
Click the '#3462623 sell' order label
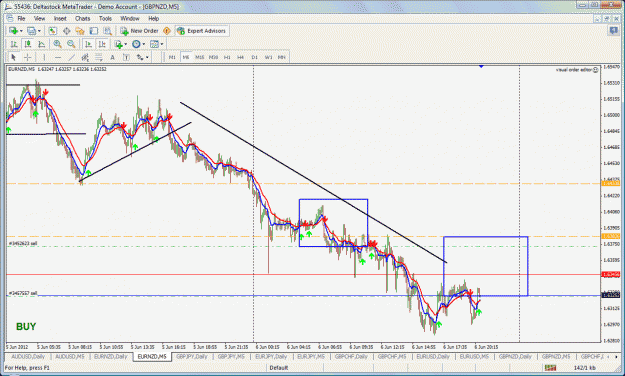23,243
